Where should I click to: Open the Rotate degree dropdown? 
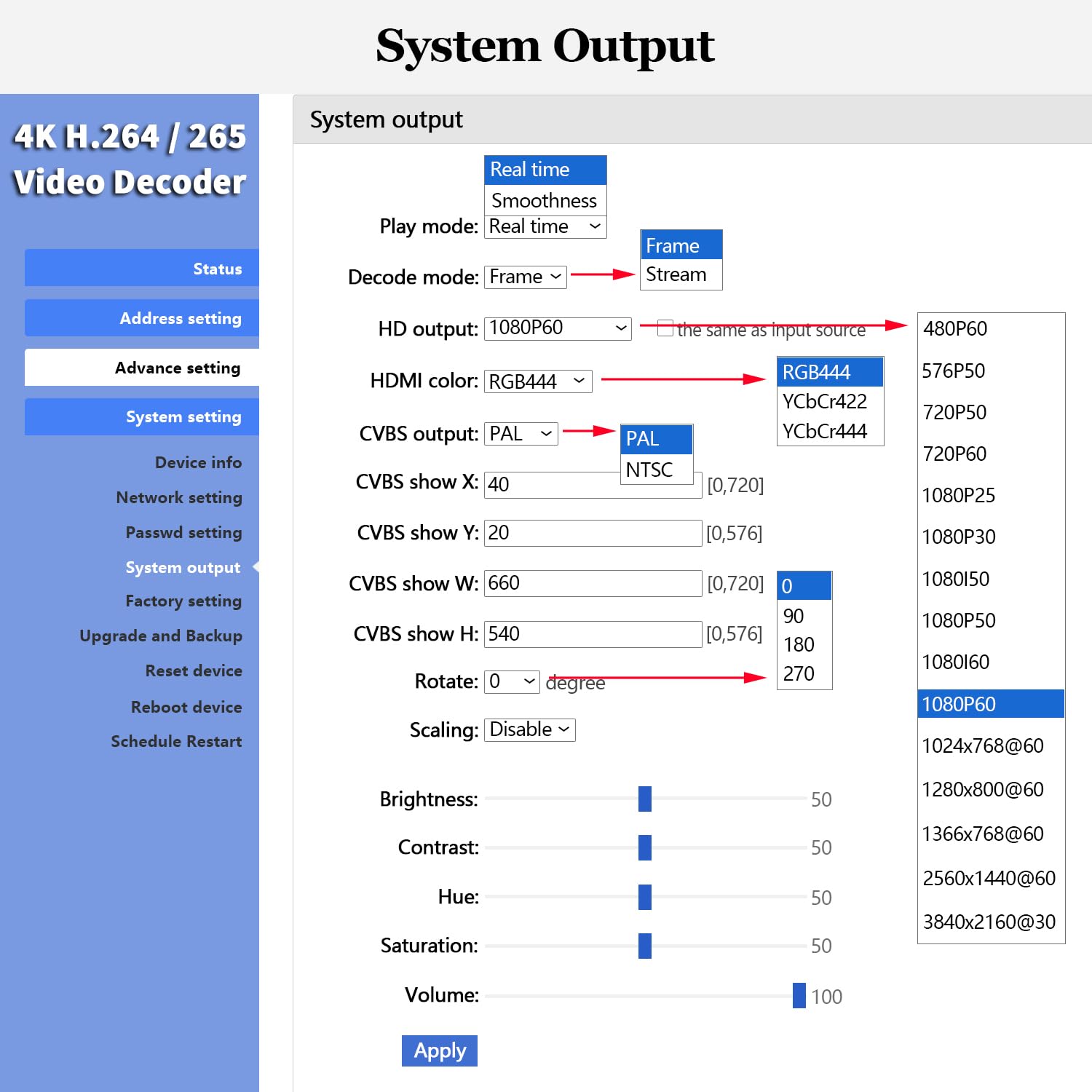512,681
